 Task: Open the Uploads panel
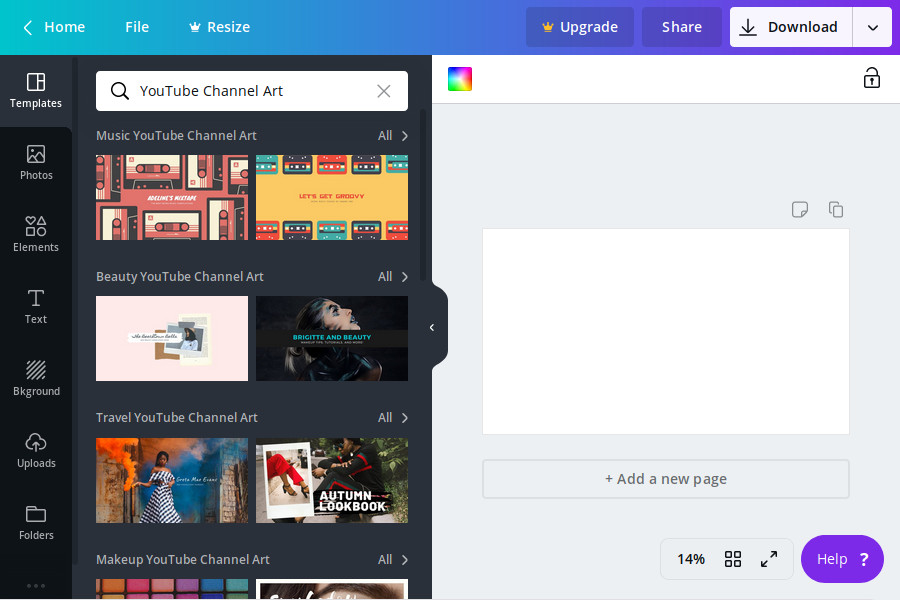click(x=36, y=450)
